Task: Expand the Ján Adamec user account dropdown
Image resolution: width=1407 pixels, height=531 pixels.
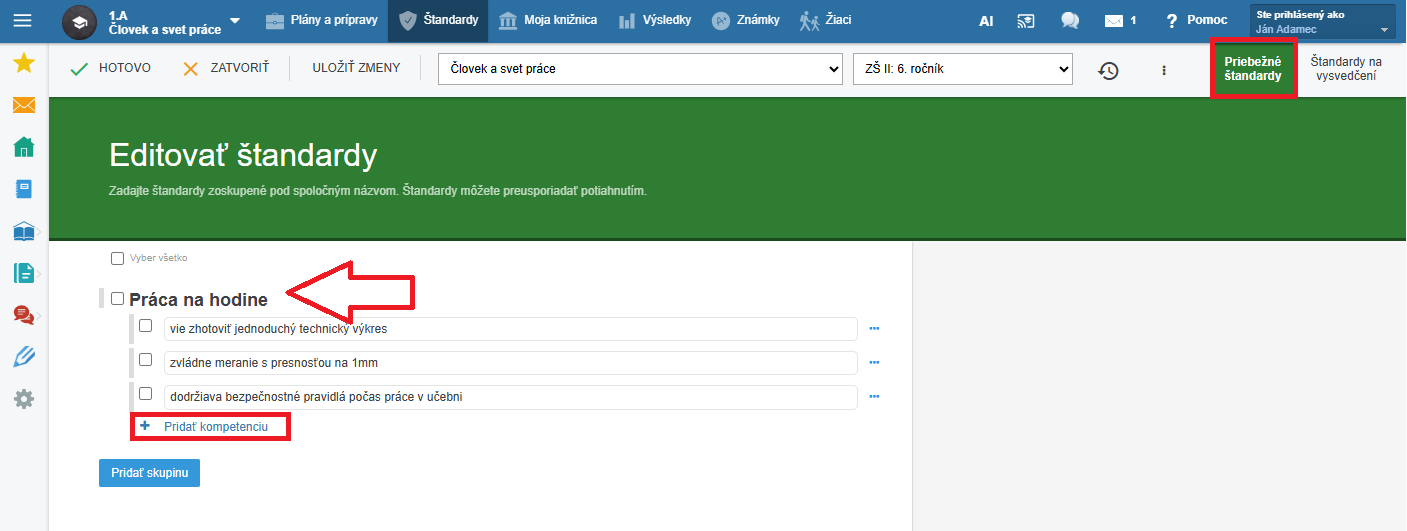Action: tap(1322, 22)
